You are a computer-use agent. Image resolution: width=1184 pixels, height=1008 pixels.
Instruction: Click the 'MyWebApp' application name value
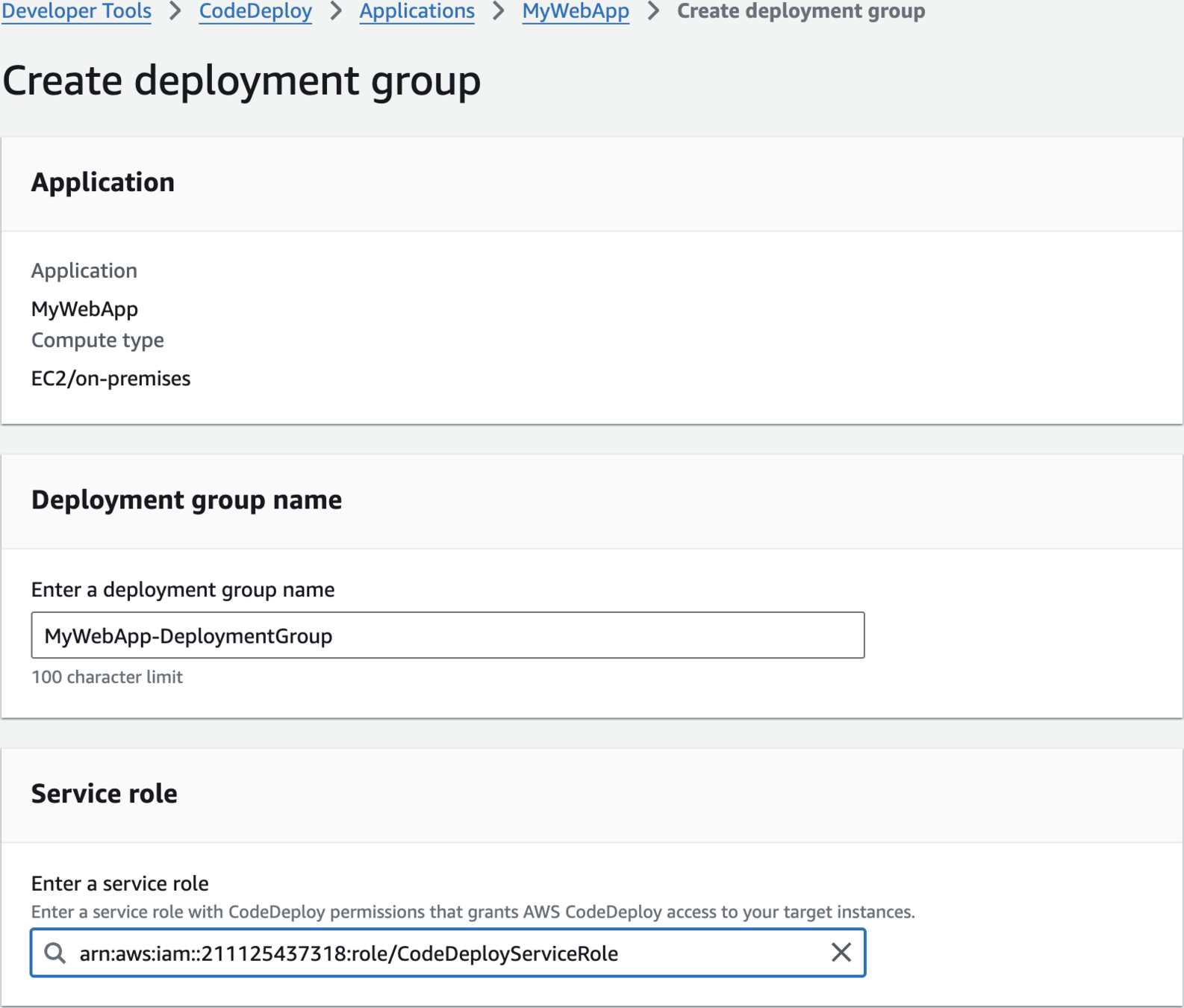click(x=84, y=308)
